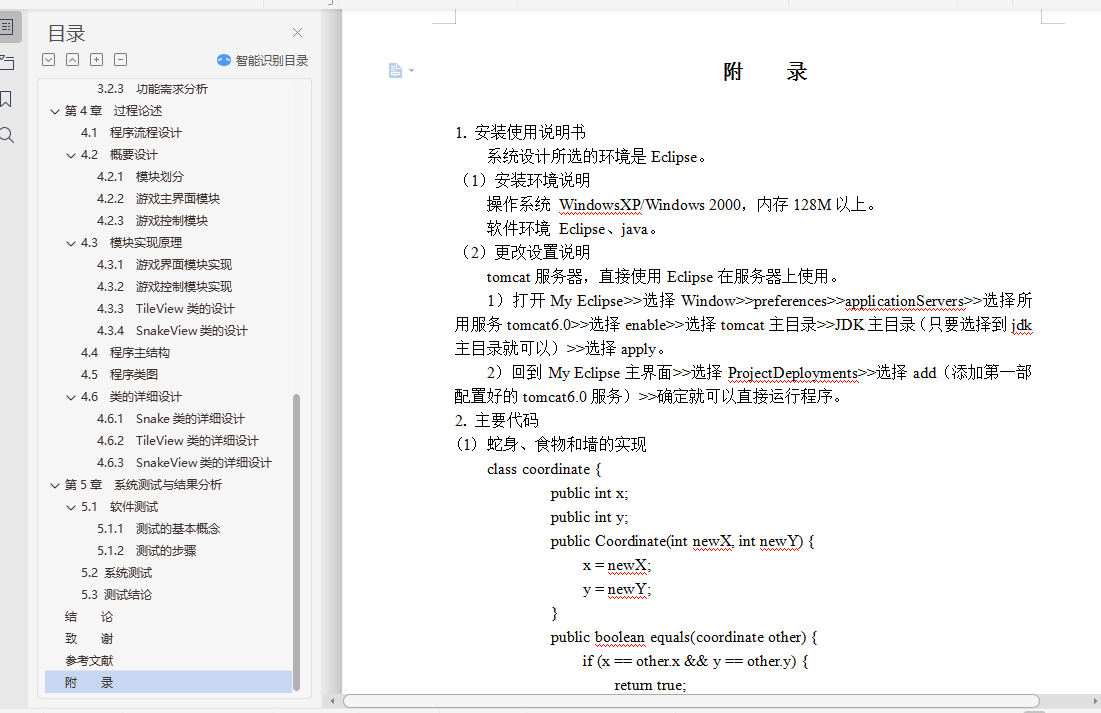This screenshot has width=1101, height=713.
Task: Click '1. 安装使用说明书' heading in document
Action: (520, 132)
